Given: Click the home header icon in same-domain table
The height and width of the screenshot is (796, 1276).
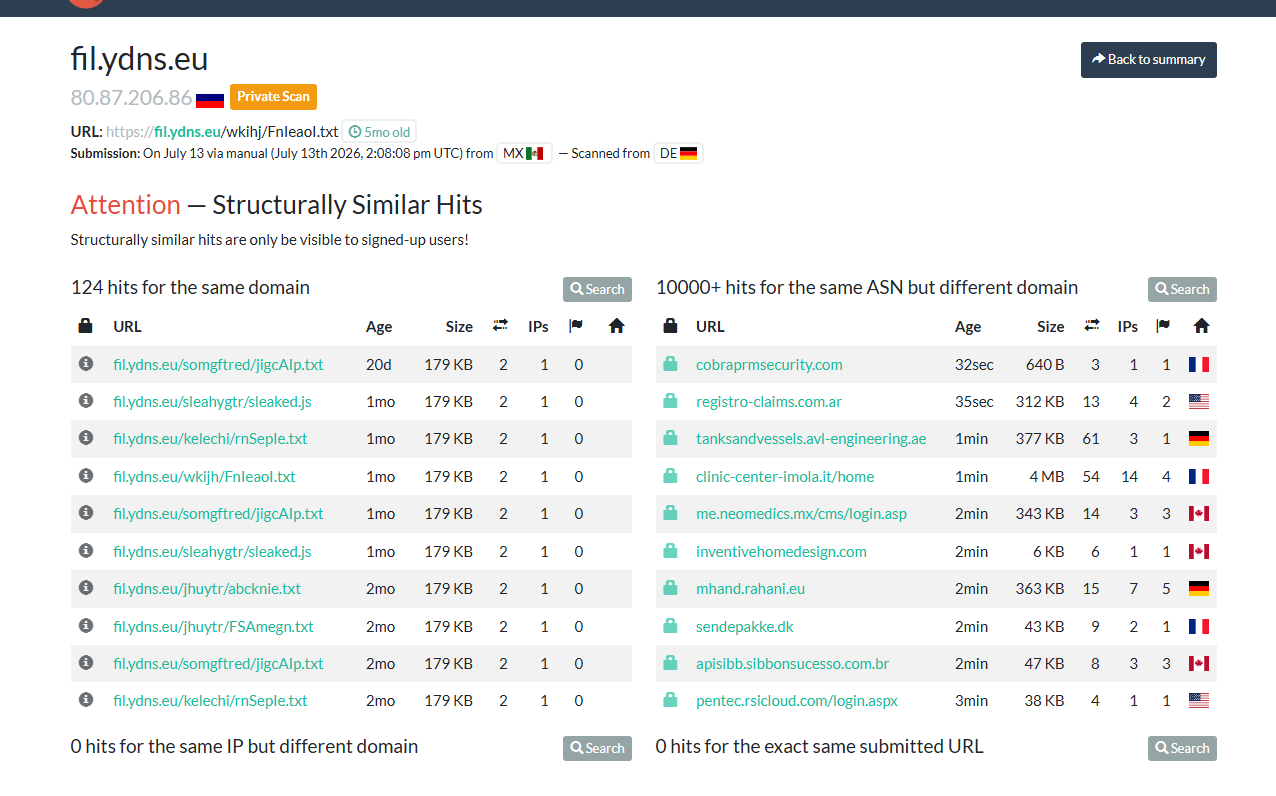Looking at the screenshot, I should coord(616,326).
